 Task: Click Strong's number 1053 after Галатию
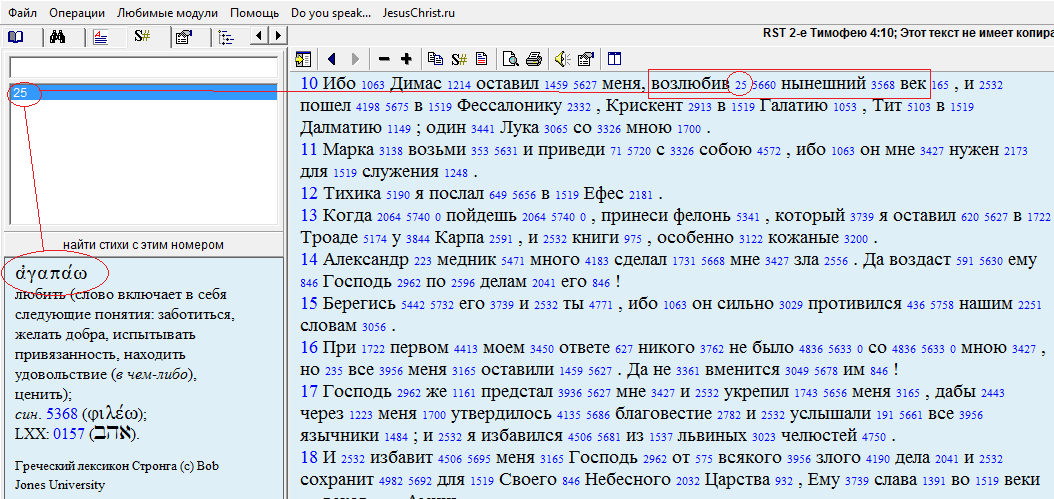[x=845, y=108]
